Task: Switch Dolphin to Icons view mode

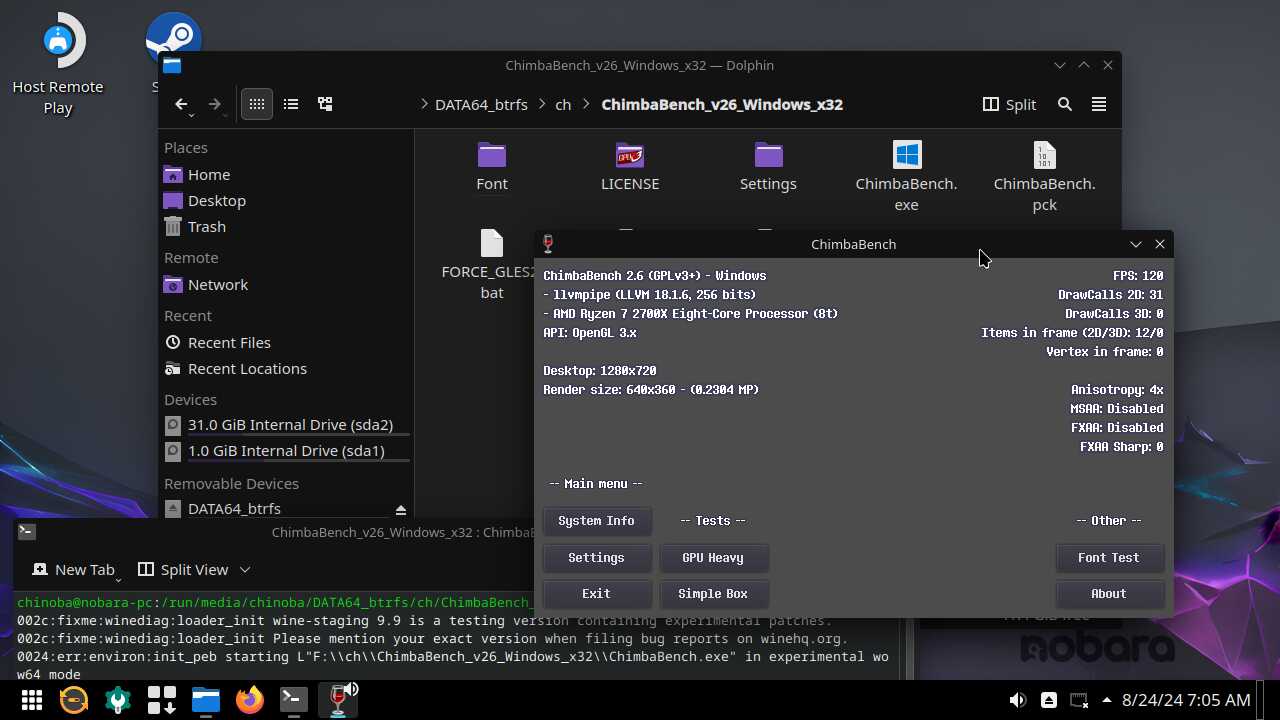Action: click(257, 104)
